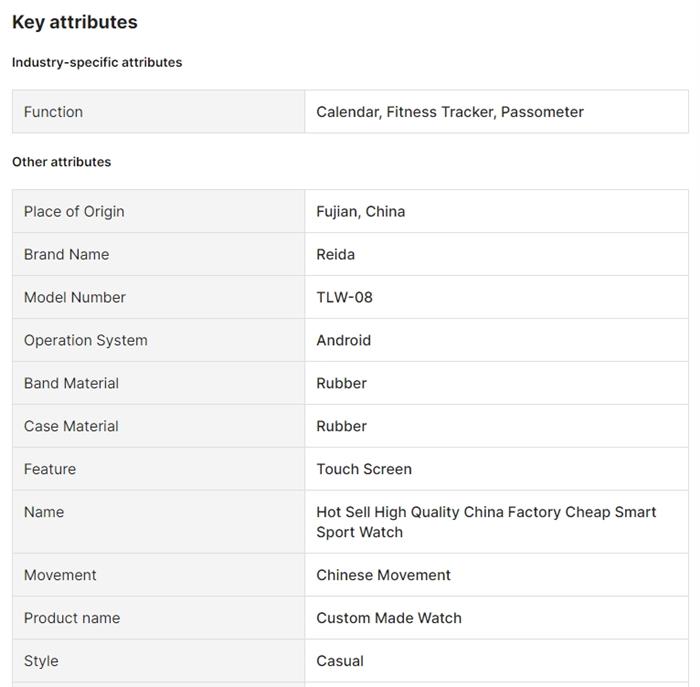Viewport: 700px width, 687px height.
Task: Click the Android value cell
Action: 344,340
